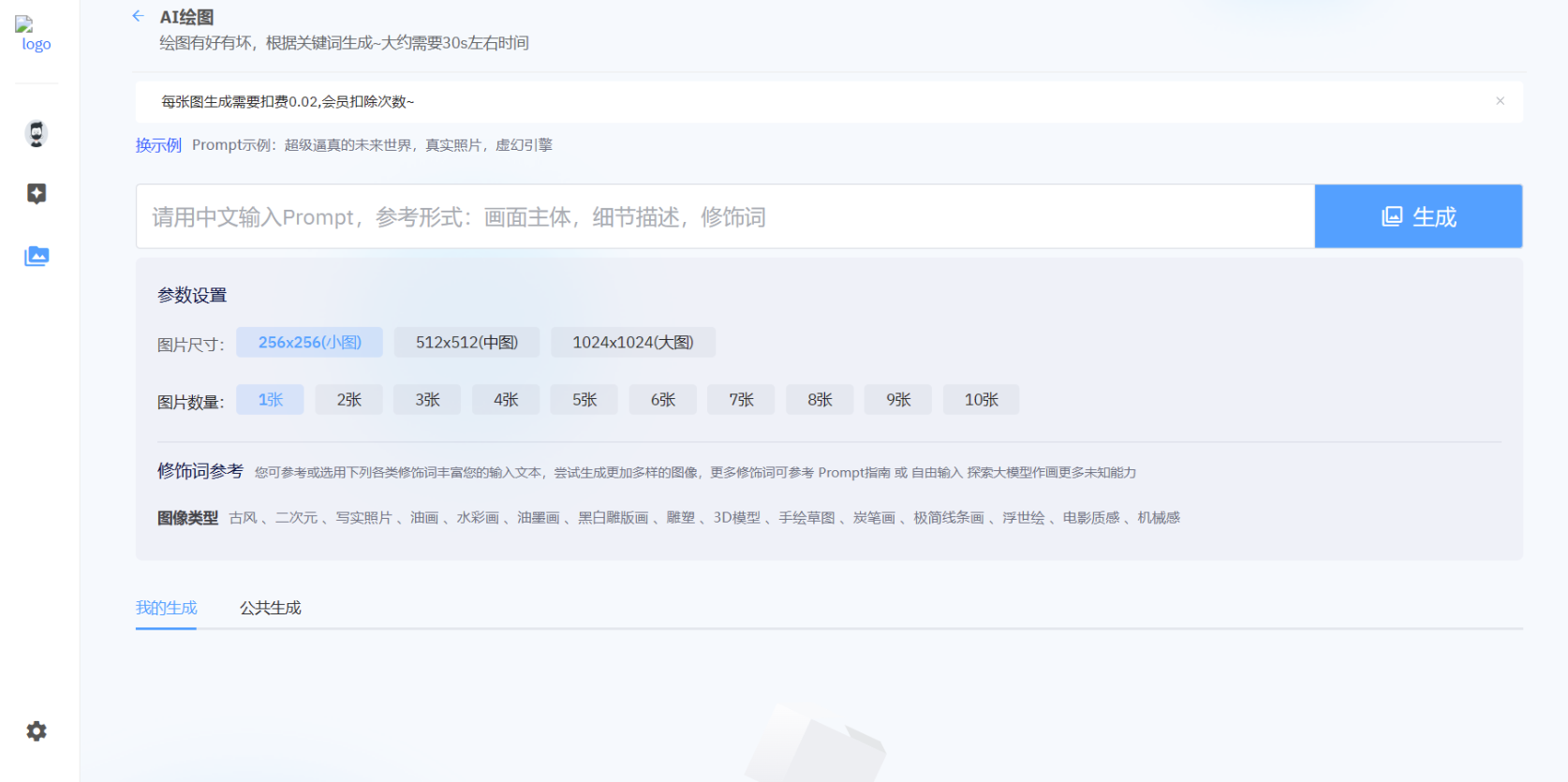Open the image gallery sidebar icon
Screen dimensions: 1568x782
click(x=37, y=256)
